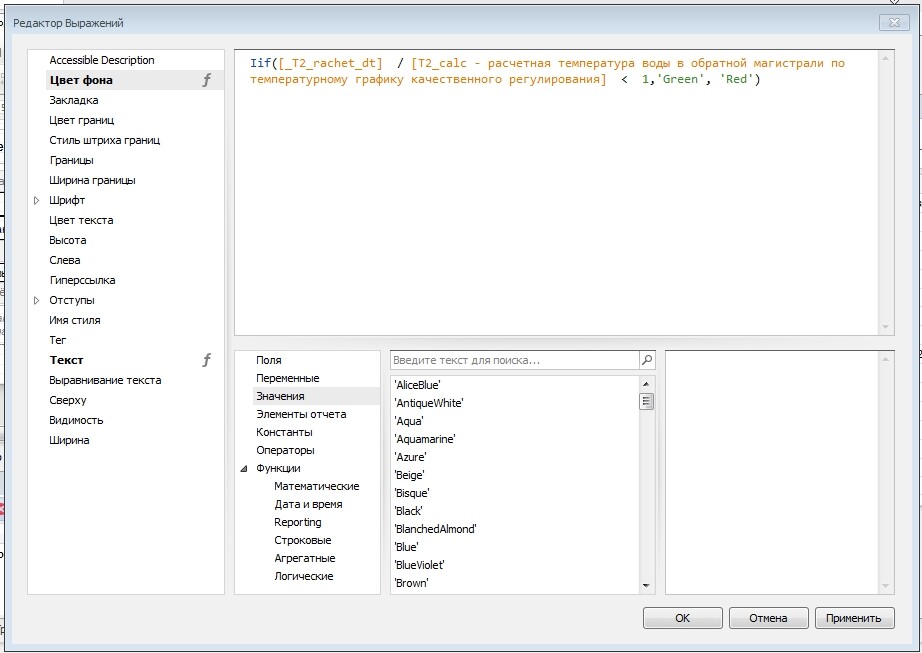Pick the 'Aquamarine' color value
Screen dimensions: 922x653
[425, 439]
